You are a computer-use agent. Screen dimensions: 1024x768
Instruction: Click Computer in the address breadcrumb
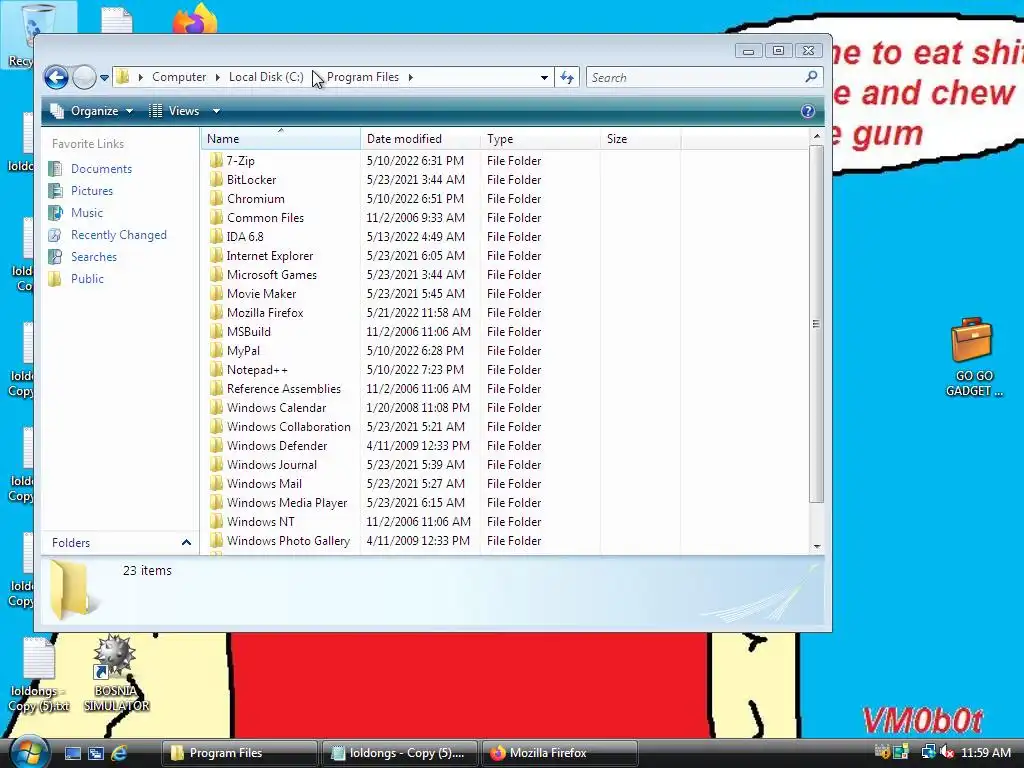pos(179,77)
